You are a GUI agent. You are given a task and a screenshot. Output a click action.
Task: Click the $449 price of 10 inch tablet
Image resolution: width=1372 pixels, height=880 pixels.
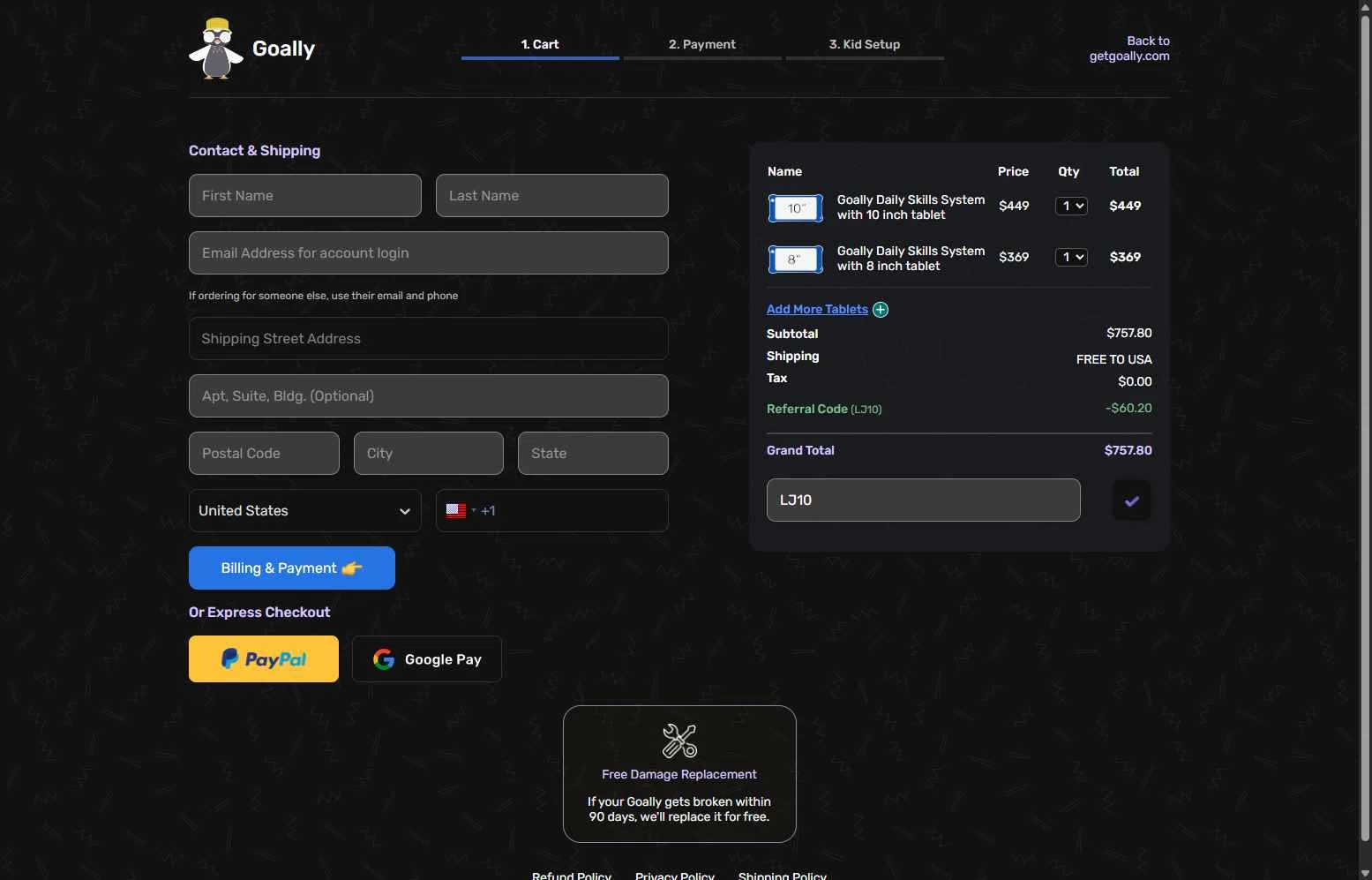click(x=1014, y=206)
